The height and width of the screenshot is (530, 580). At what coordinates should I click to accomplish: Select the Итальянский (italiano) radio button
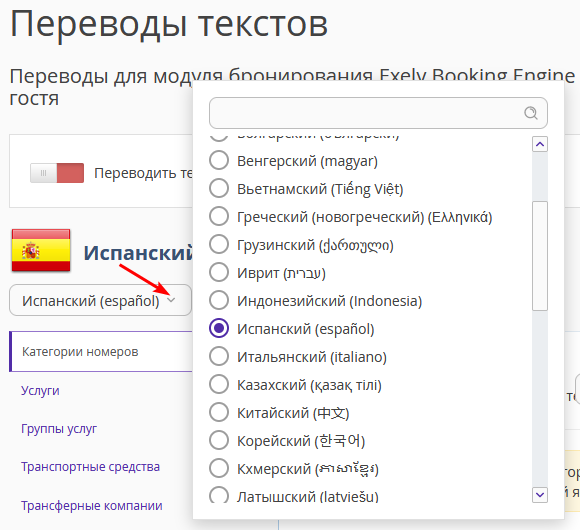[x=219, y=356]
